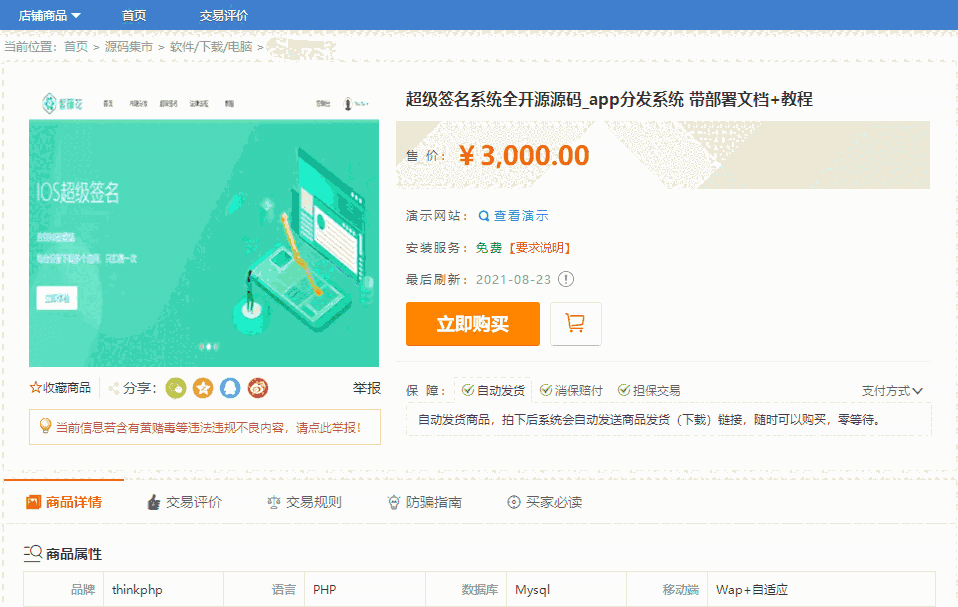Click 收藏商品 star to favorite product
The height and width of the screenshot is (607, 958).
point(60,388)
